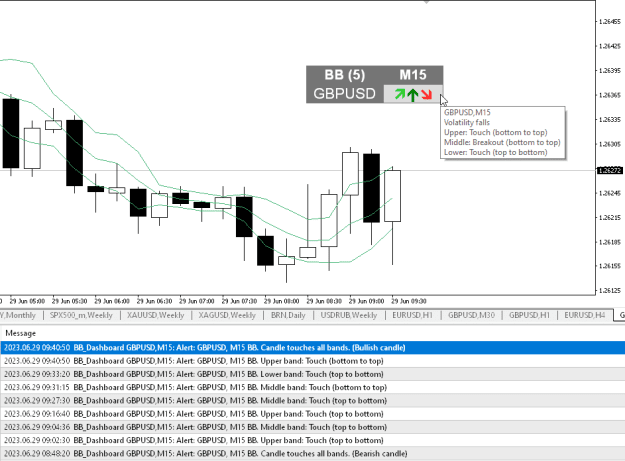
Task: Select the 09:16:40 Upper band touch alert
Action: point(312,414)
